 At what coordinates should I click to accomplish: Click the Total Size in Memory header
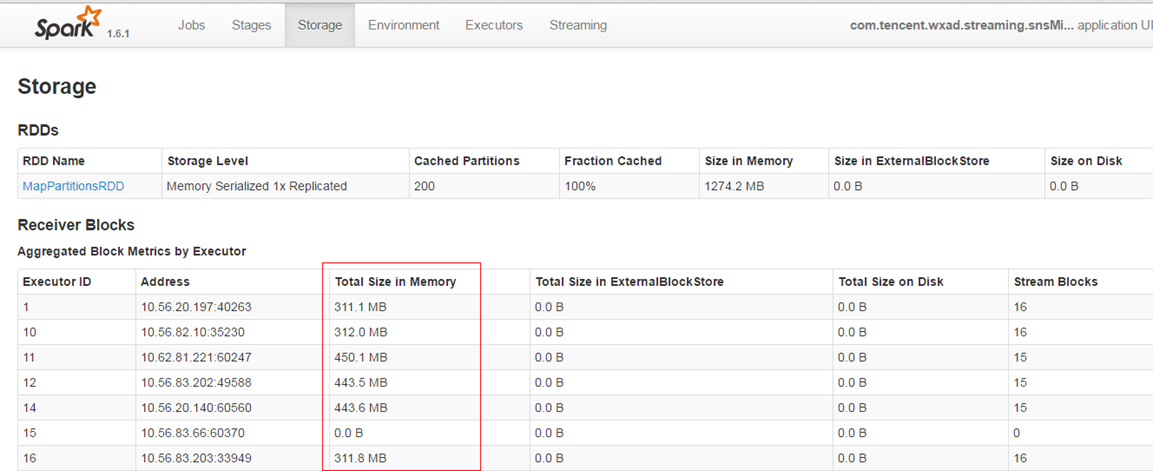point(396,281)
